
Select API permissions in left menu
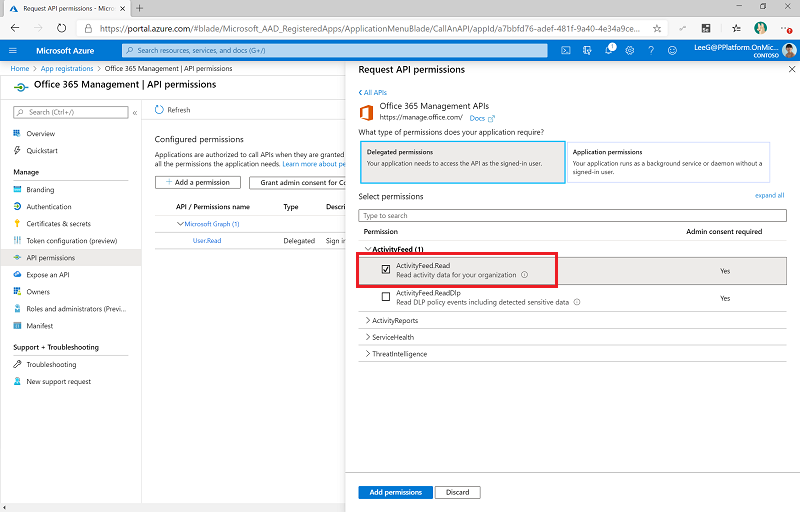[x=70, y=258]
